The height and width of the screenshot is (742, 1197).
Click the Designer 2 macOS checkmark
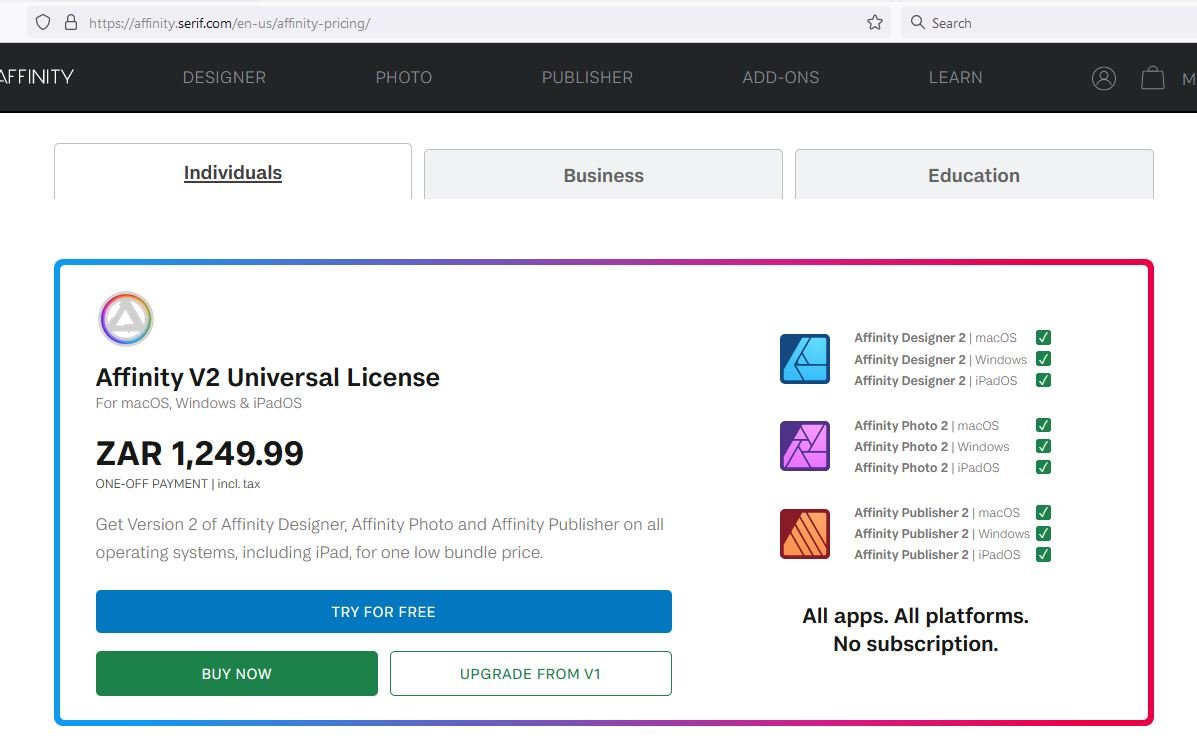coord(1044,337)
